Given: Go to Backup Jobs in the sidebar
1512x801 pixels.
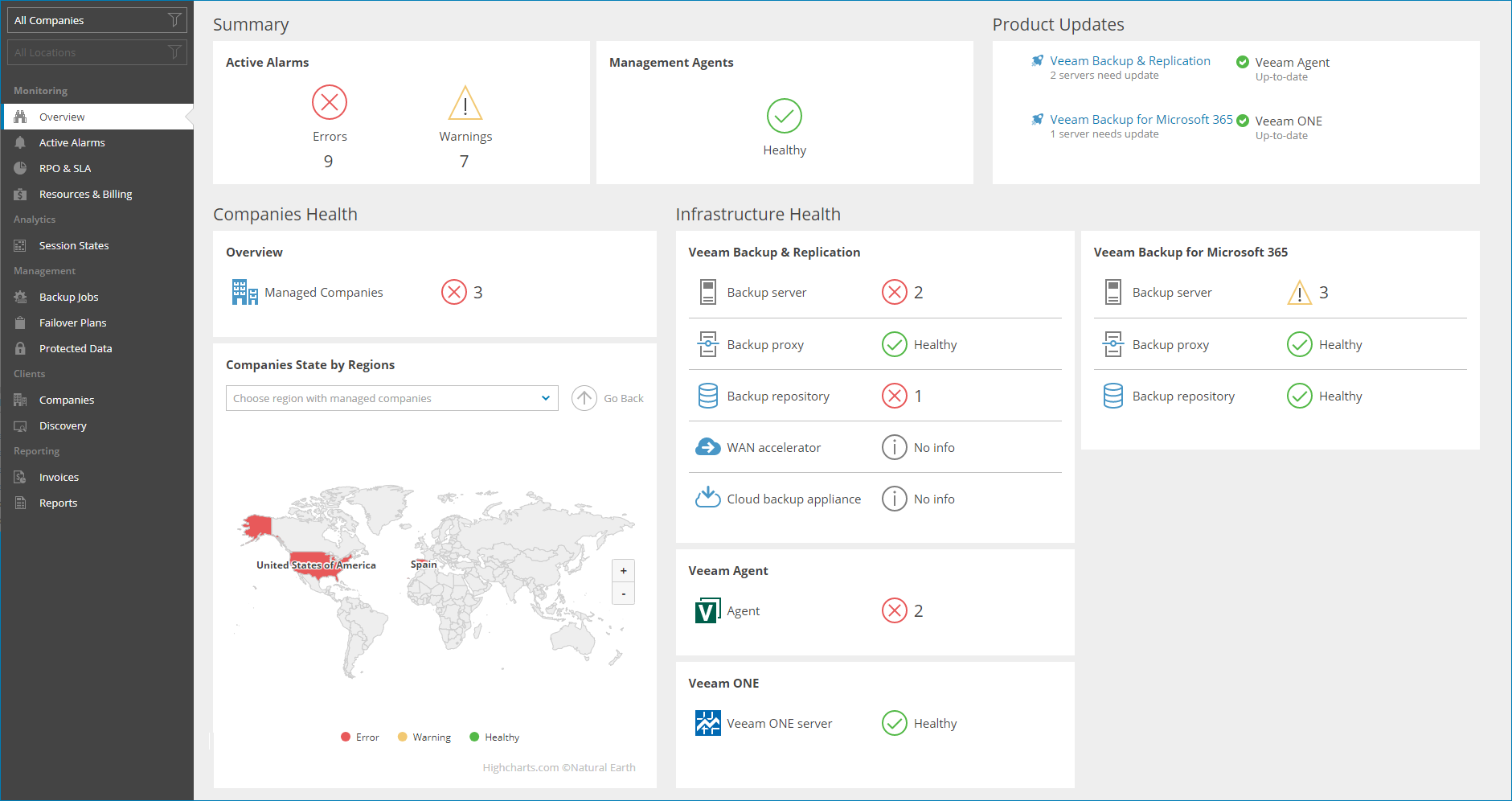Looking at the screenshot, I should pyautogui.click(x=68, y=297).
